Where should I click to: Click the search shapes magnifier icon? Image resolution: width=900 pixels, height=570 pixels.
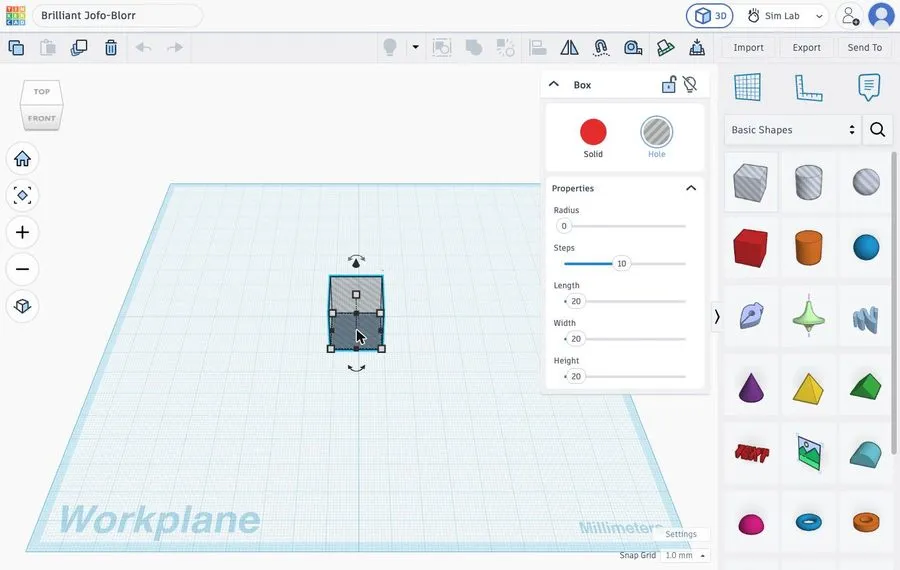pos(877,130)
